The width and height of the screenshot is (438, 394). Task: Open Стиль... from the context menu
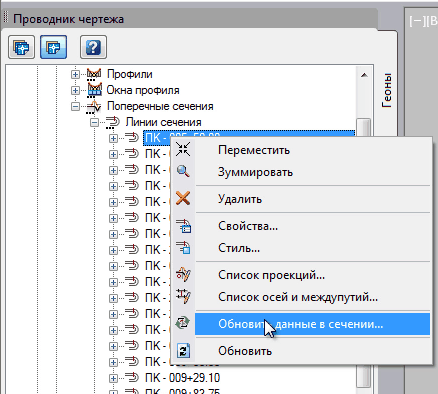[x=239, y=248]
